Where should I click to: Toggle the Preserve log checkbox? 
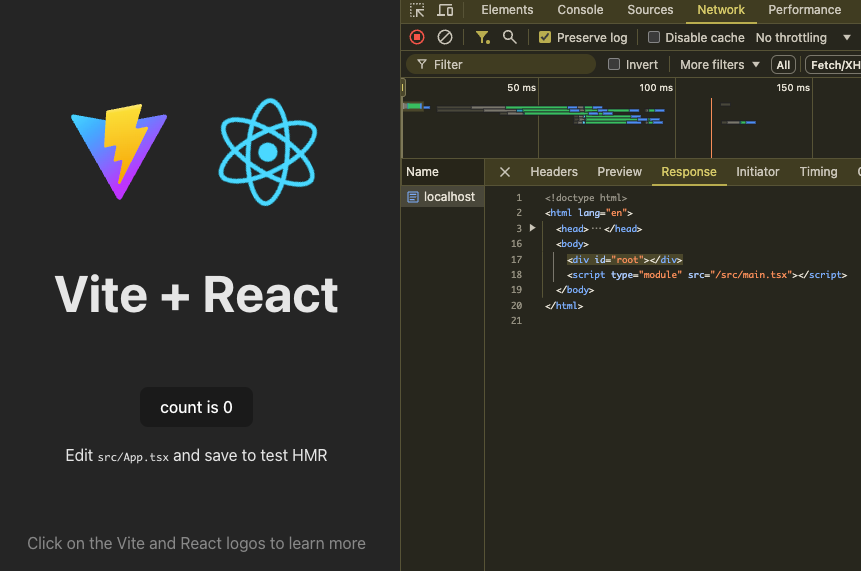(x=545, y=37)
